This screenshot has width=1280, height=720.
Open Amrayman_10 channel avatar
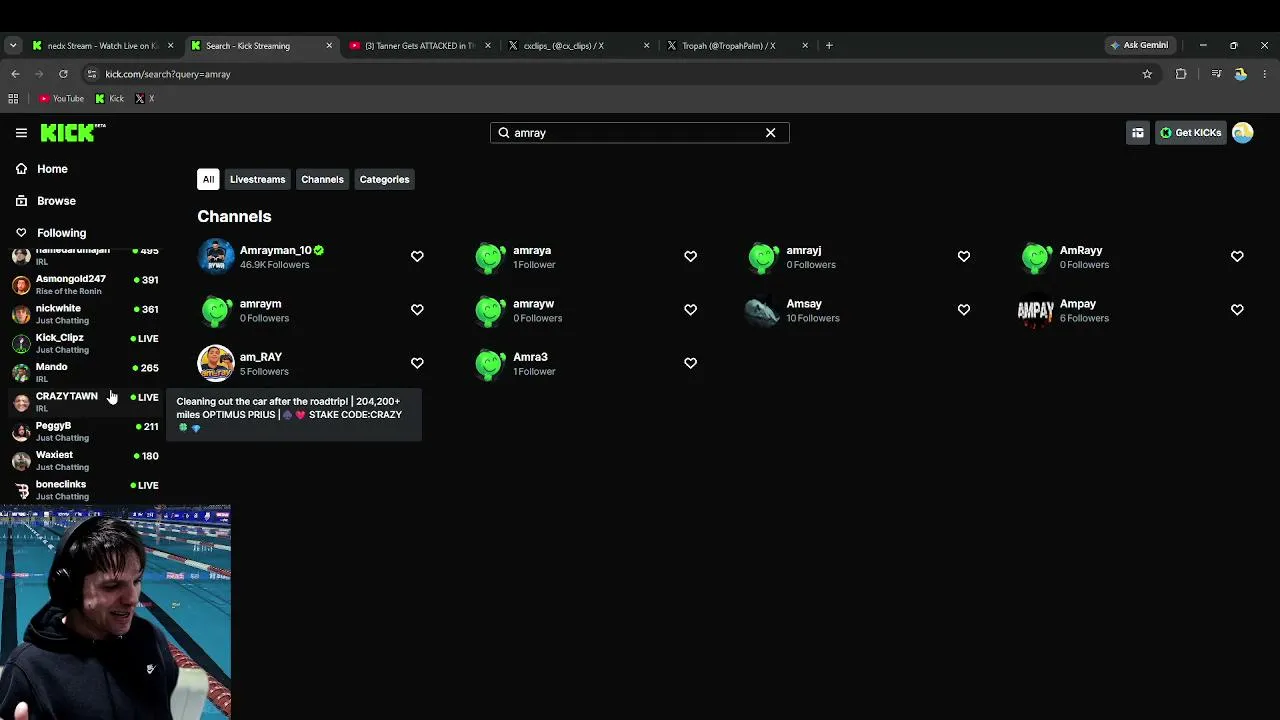coord(216,257)
